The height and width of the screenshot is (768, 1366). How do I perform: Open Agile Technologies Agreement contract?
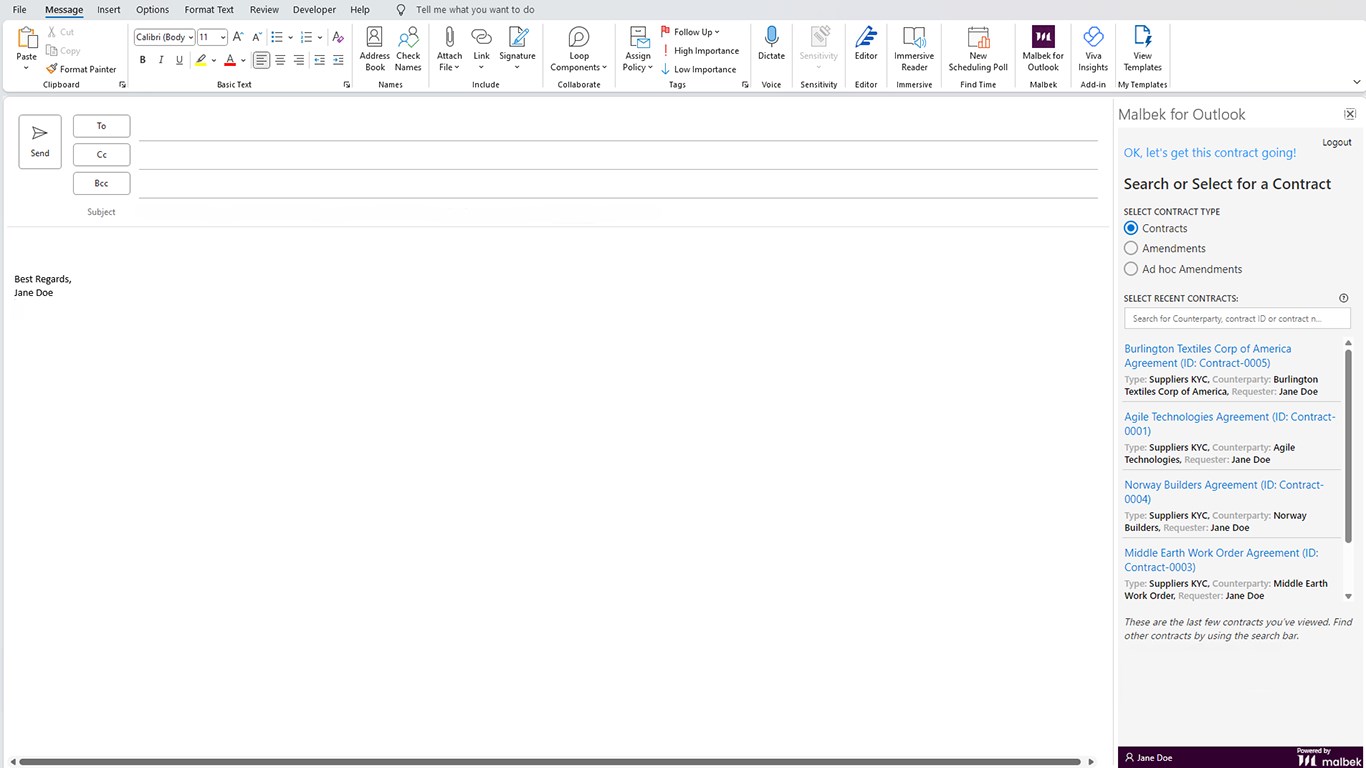point(1230,424)
